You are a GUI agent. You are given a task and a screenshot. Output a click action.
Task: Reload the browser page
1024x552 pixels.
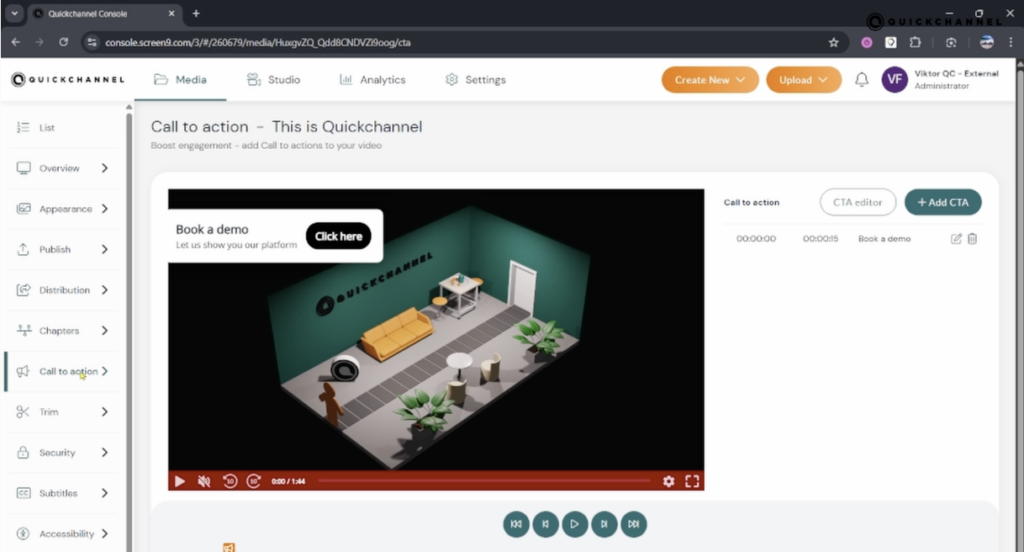pos(63,42)
